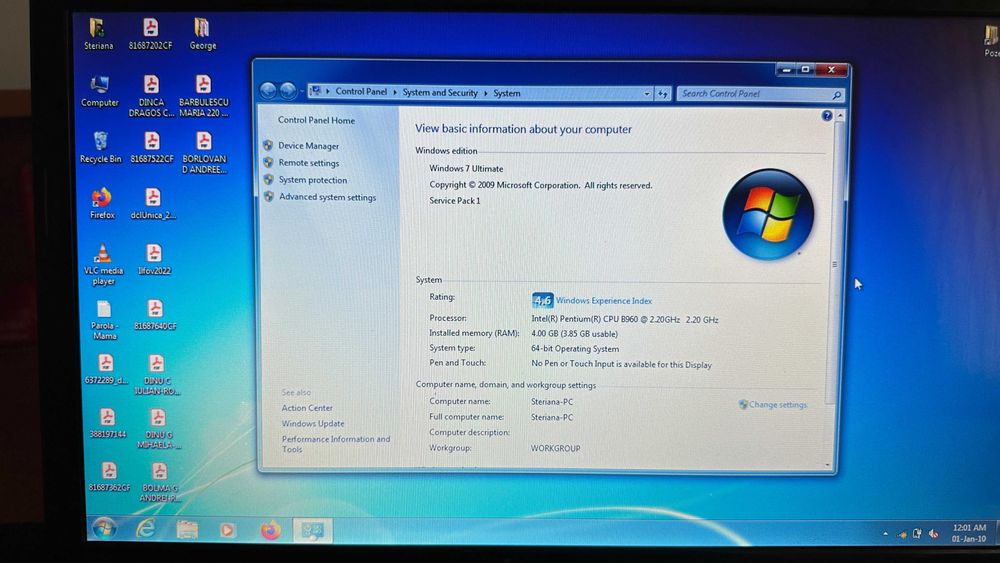Click the Control Panel taskbar button
1000x563 pixels.
(x=312, y=530)
